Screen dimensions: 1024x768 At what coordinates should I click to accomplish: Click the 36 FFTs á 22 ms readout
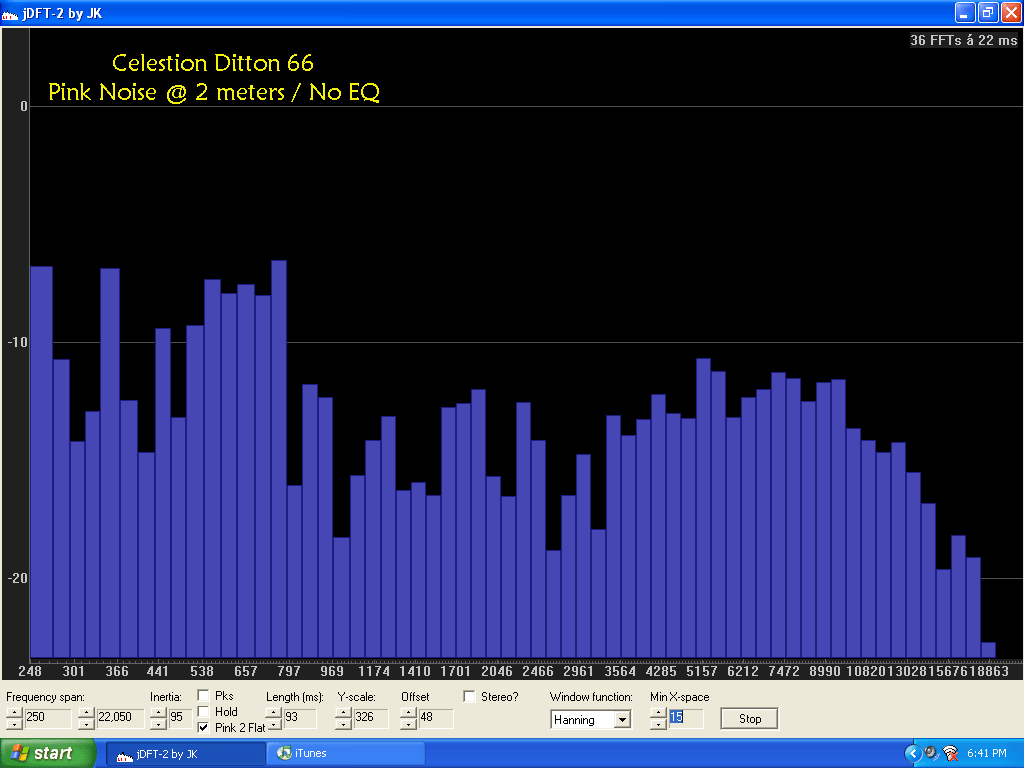(963, 40)
